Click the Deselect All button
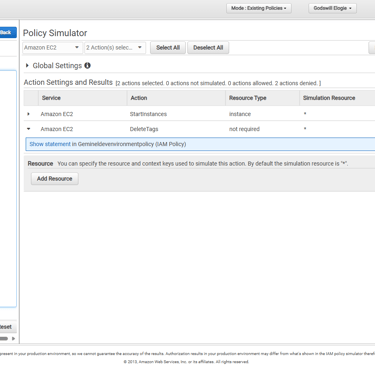The image size is (375, 366). tap(208, 48)
